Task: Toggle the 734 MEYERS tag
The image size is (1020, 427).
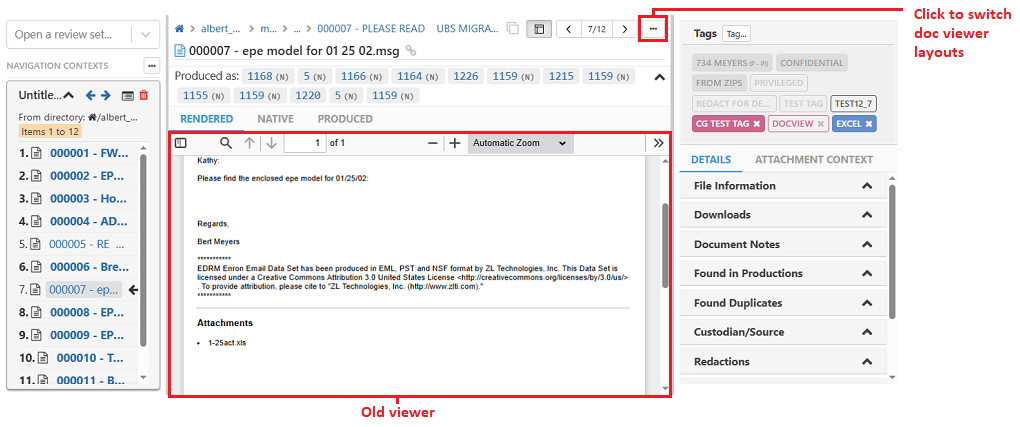Action: (734, 63)
